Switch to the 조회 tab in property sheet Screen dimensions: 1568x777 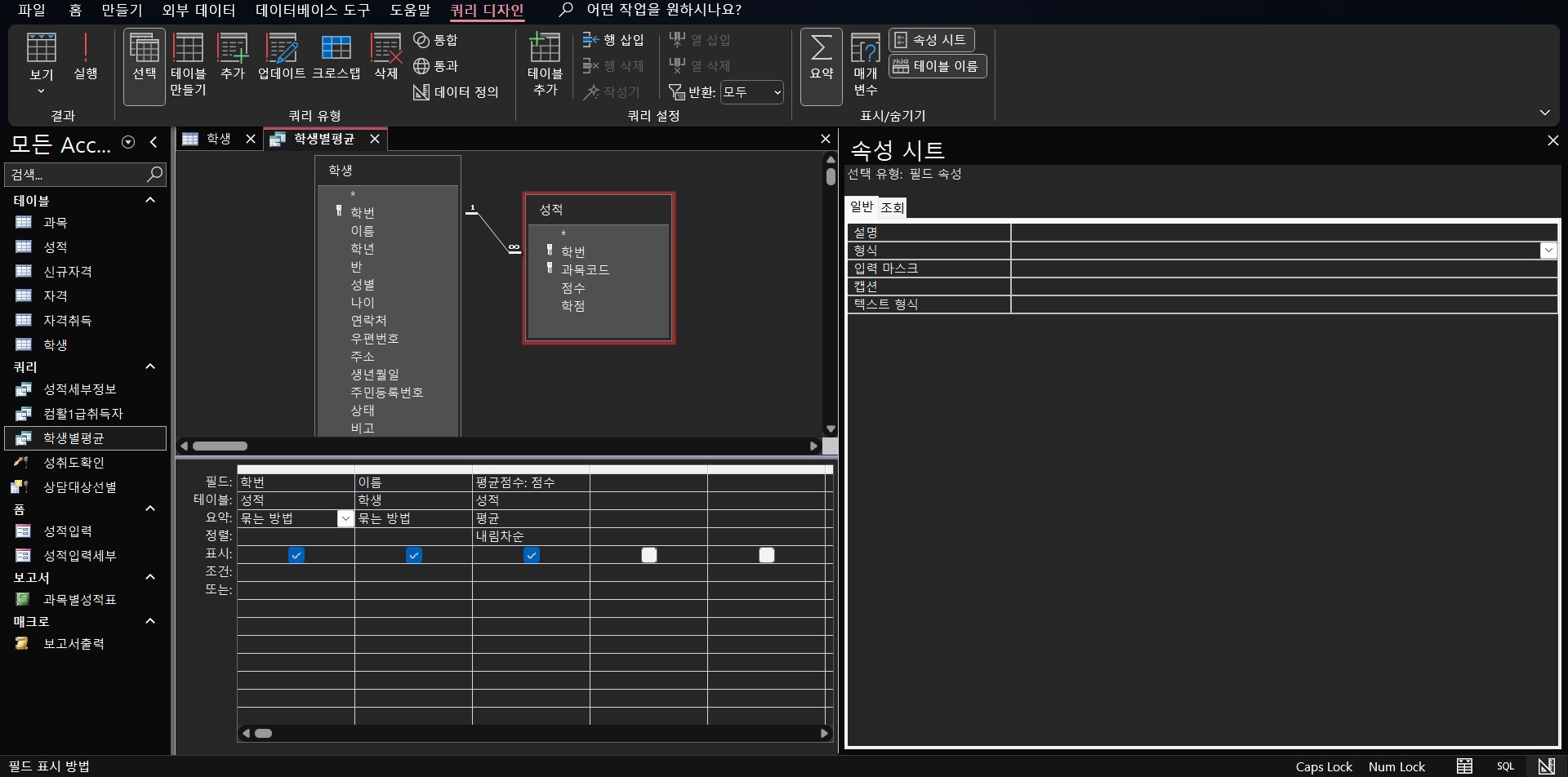tap(892, 207)
